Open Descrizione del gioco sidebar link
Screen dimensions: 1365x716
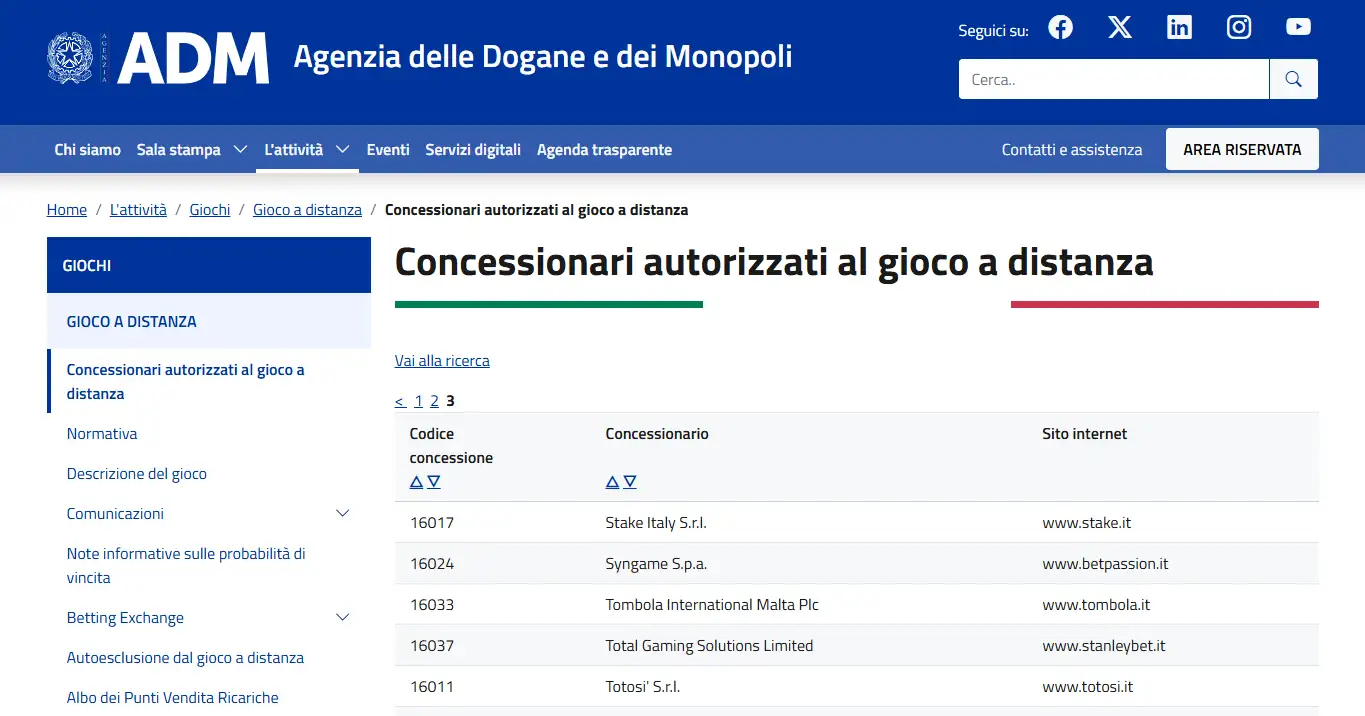click(137, 474)
